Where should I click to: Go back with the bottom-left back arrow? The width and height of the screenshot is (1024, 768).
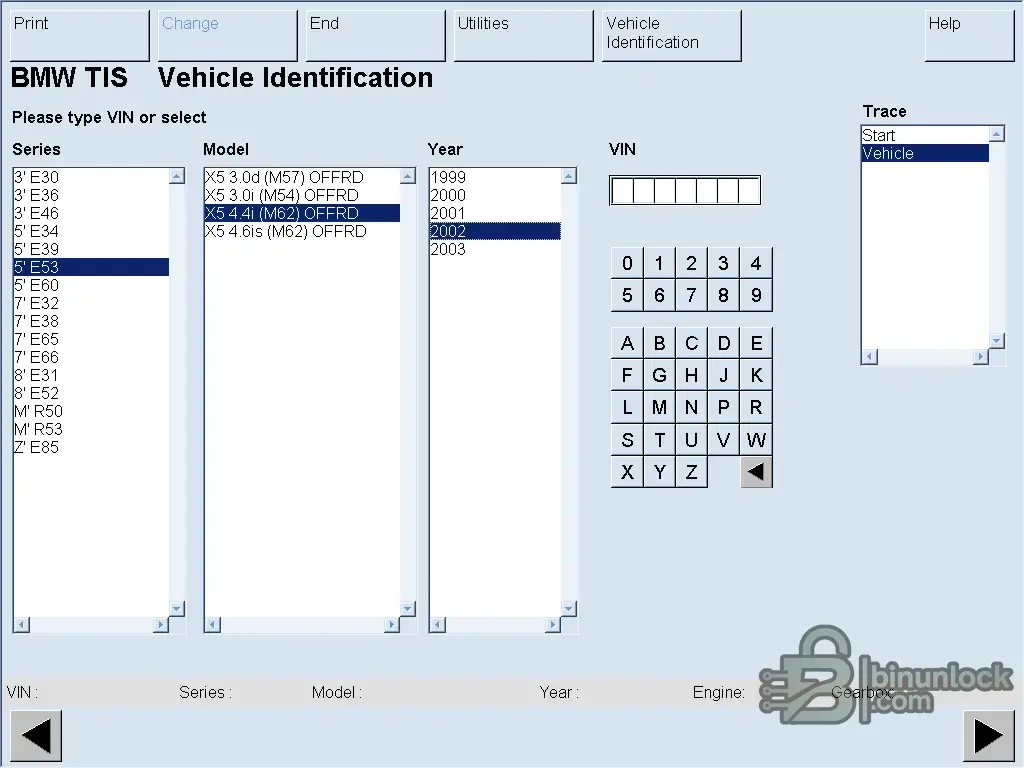pos(36,736)
